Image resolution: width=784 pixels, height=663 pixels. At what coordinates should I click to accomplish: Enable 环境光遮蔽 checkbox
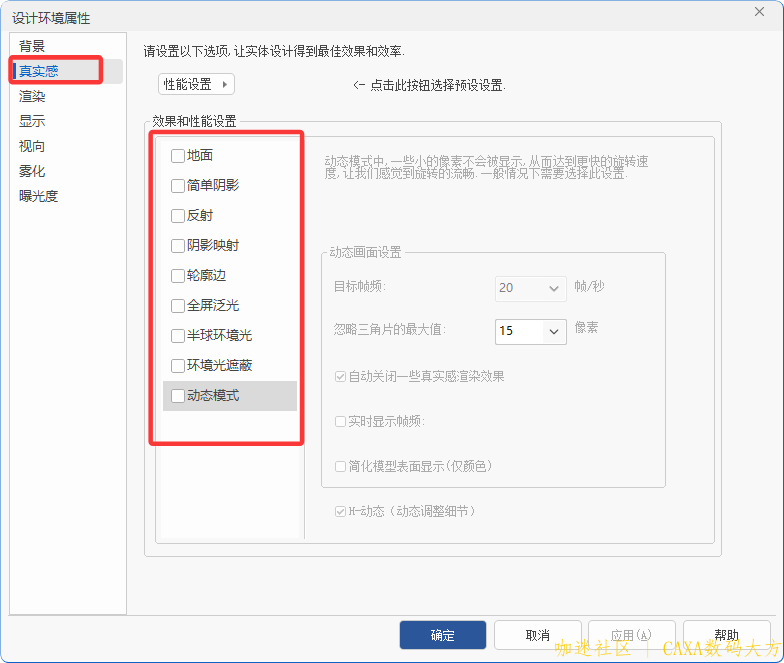pyautogui.click(x=178, y=366)
